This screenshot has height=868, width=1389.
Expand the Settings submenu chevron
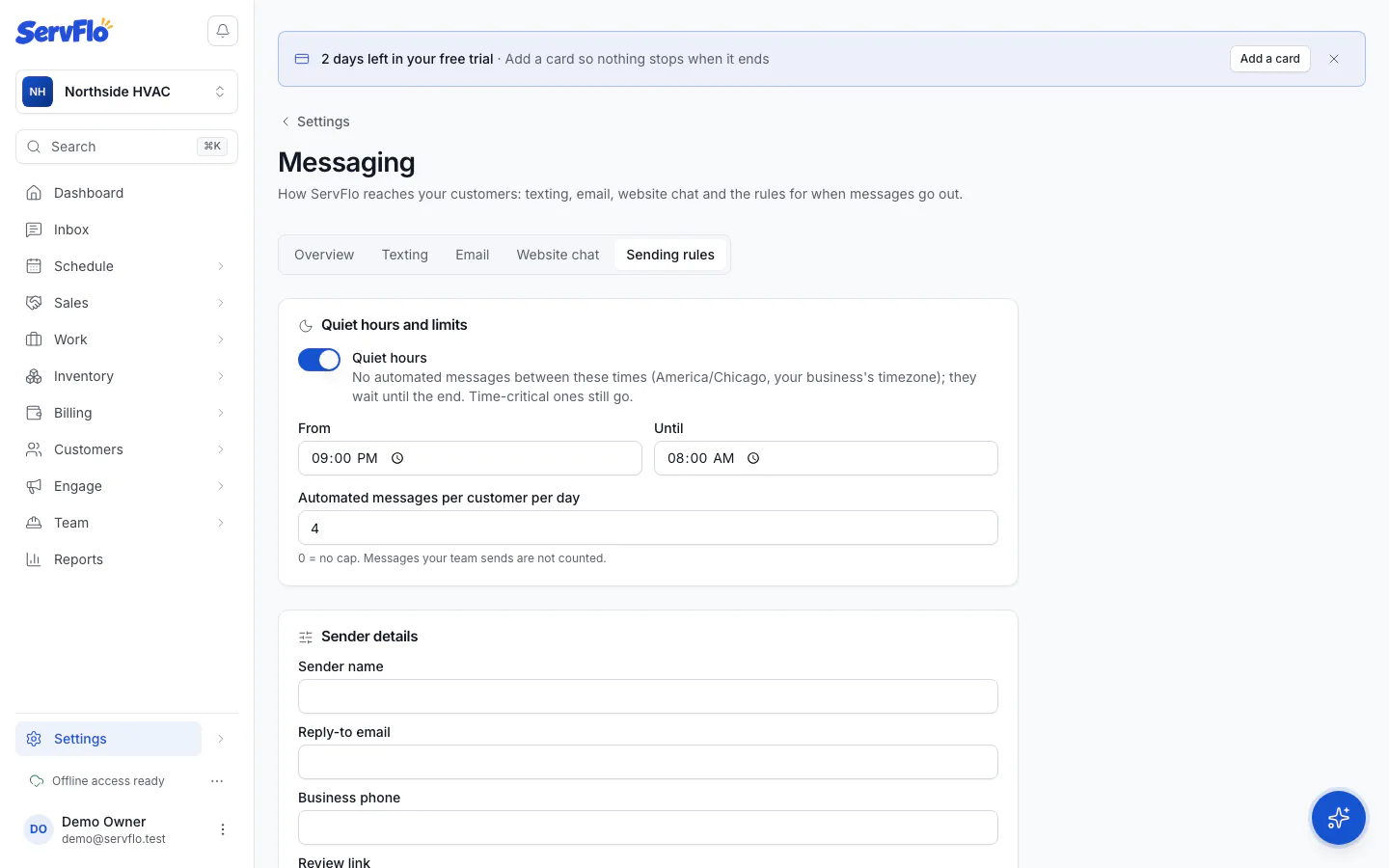point(221,739)
